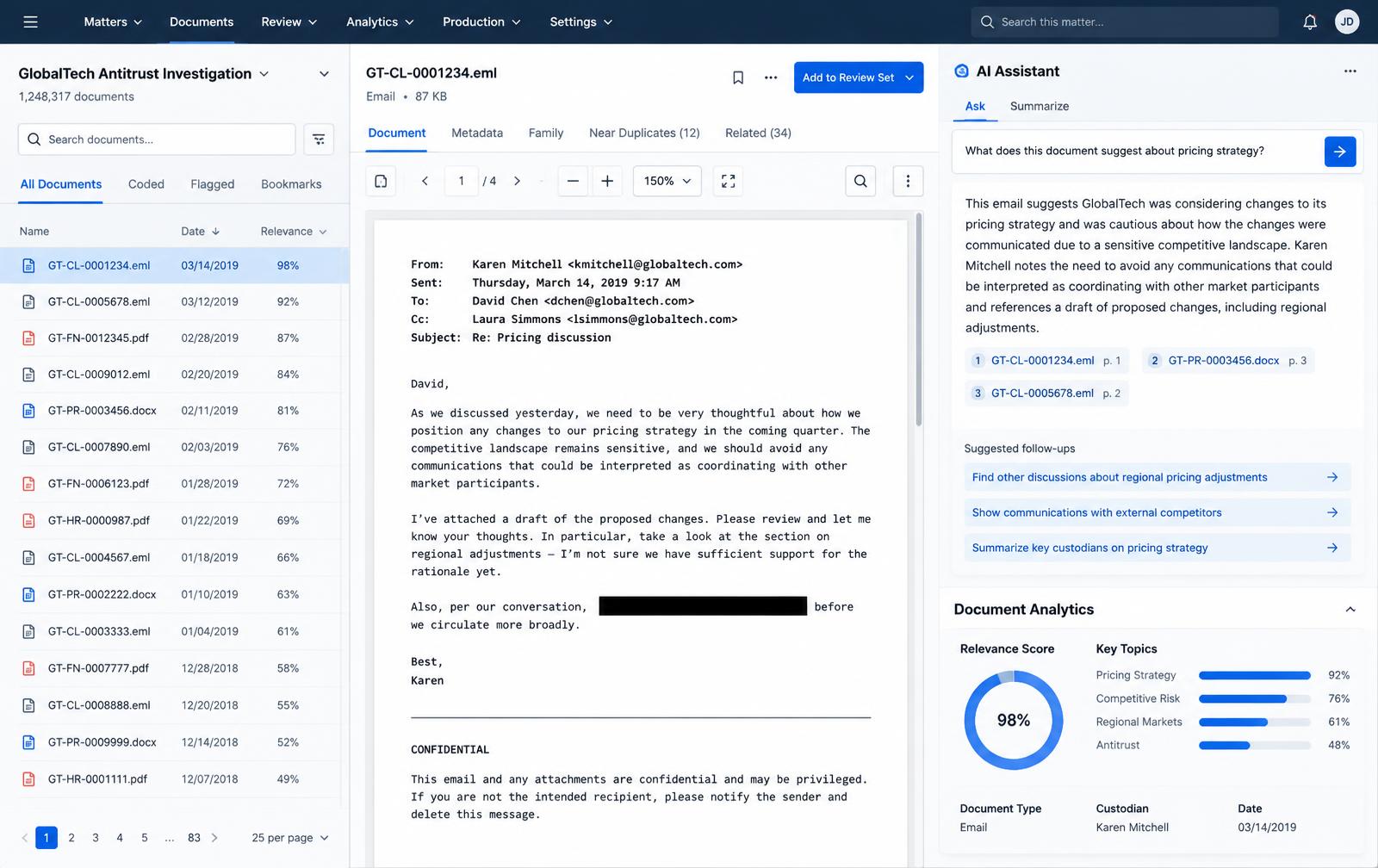
Task: Switch to the Summarize tab
Action: point(1040,106)
